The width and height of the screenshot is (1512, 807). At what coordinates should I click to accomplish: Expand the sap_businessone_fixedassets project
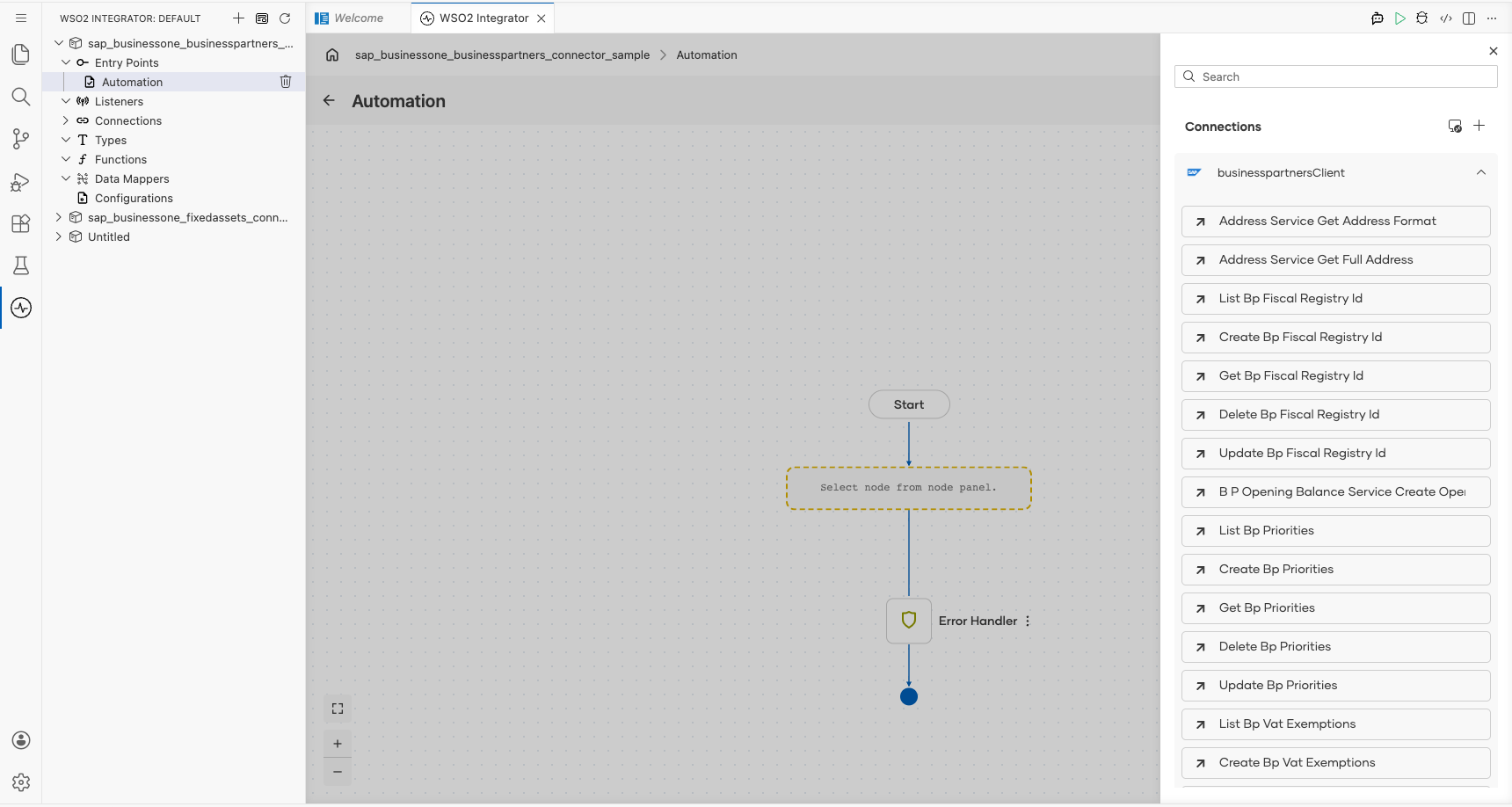[59, 217]
